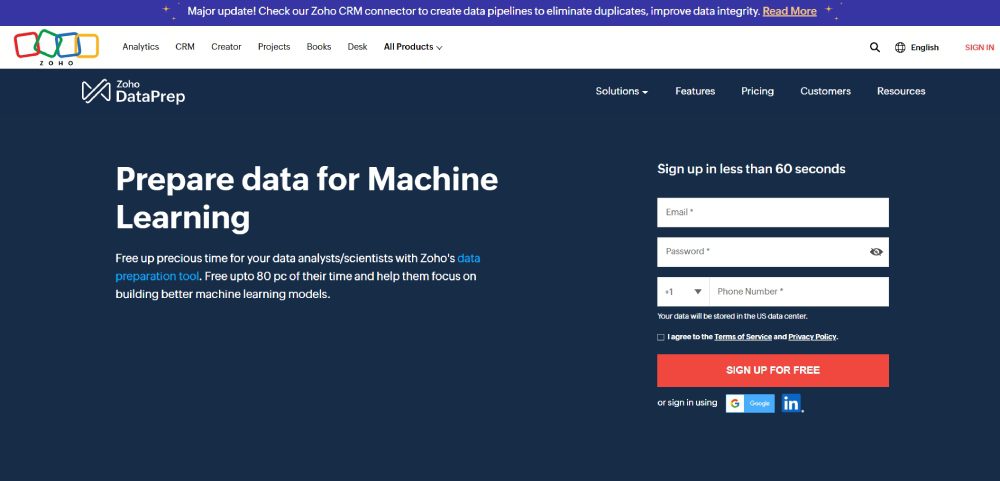Open the Privacy Policy link

[812, 337]
